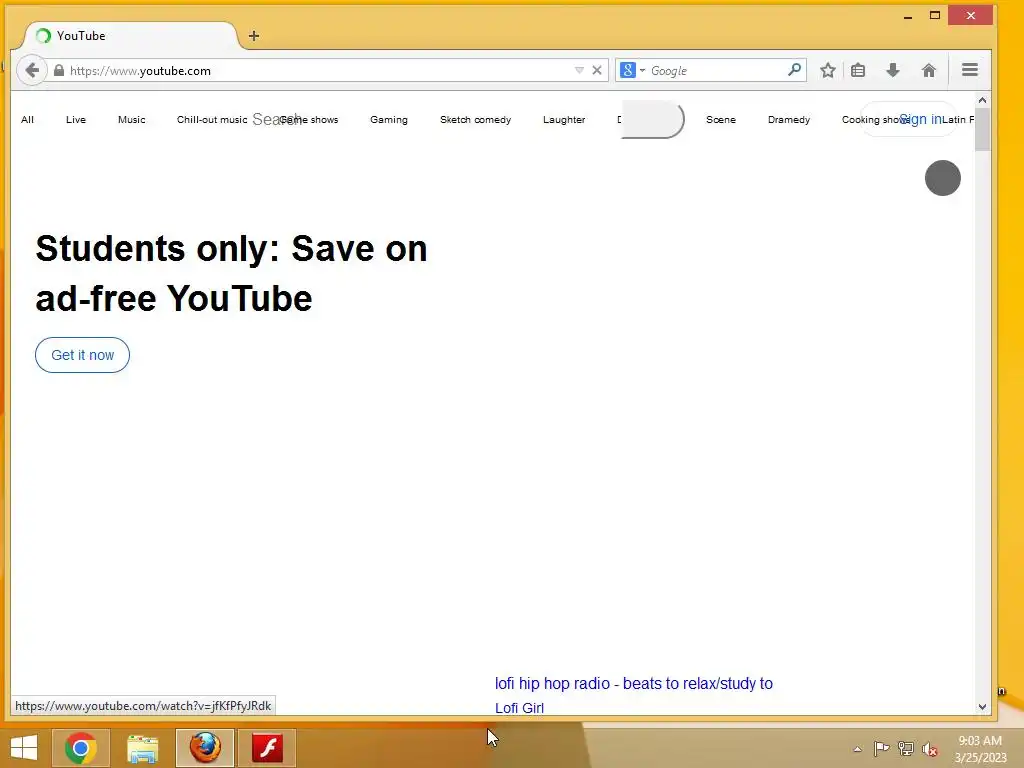The height and width of the screenshot is (768, 1024).
Task: Open the downloads arrow icon
Action: (x=893, y=71)
